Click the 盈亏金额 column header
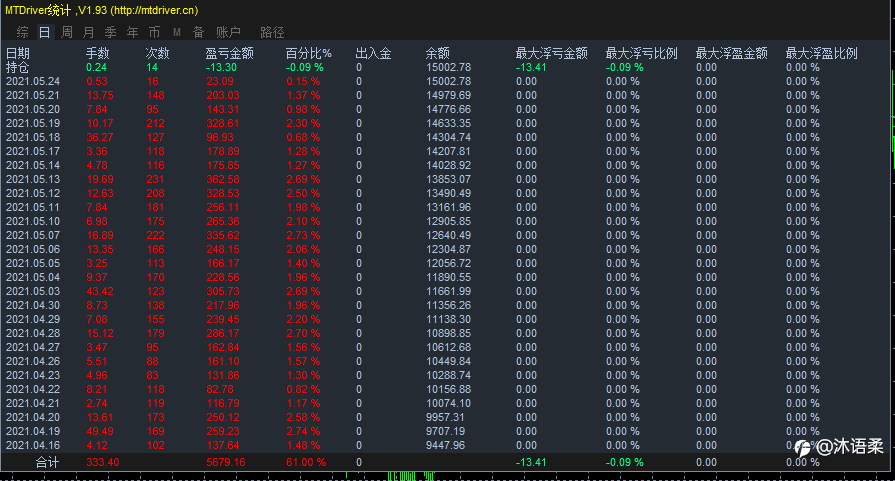The height and width of the screenshot is (481, 895). point(229,53)
